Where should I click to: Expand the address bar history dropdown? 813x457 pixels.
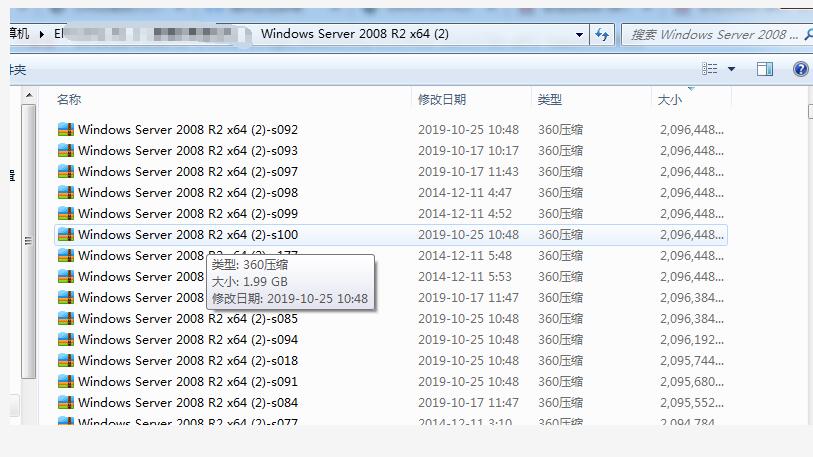tap(579, 35)
